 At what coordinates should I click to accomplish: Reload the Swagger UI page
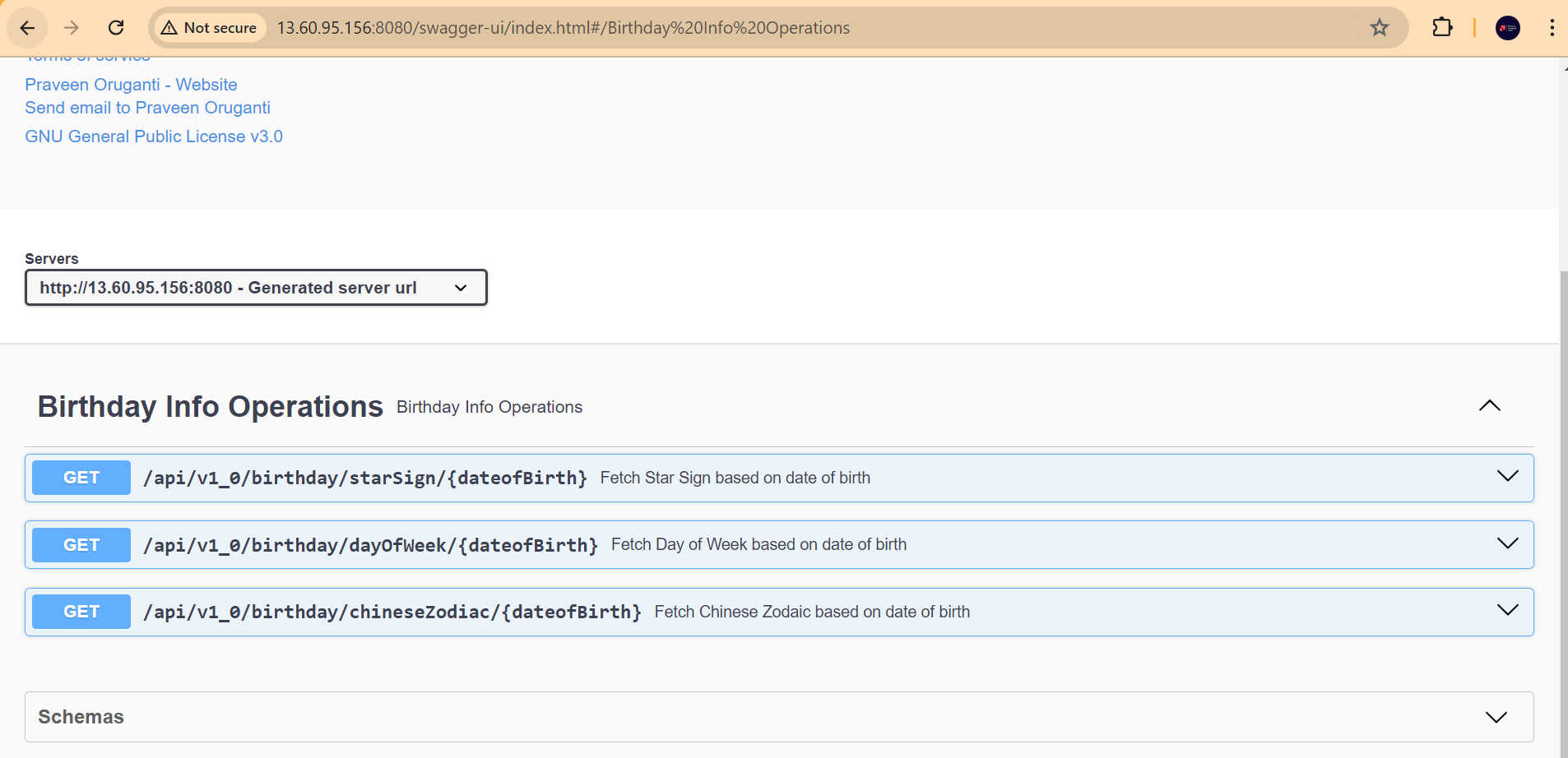[x=116, y=28]
